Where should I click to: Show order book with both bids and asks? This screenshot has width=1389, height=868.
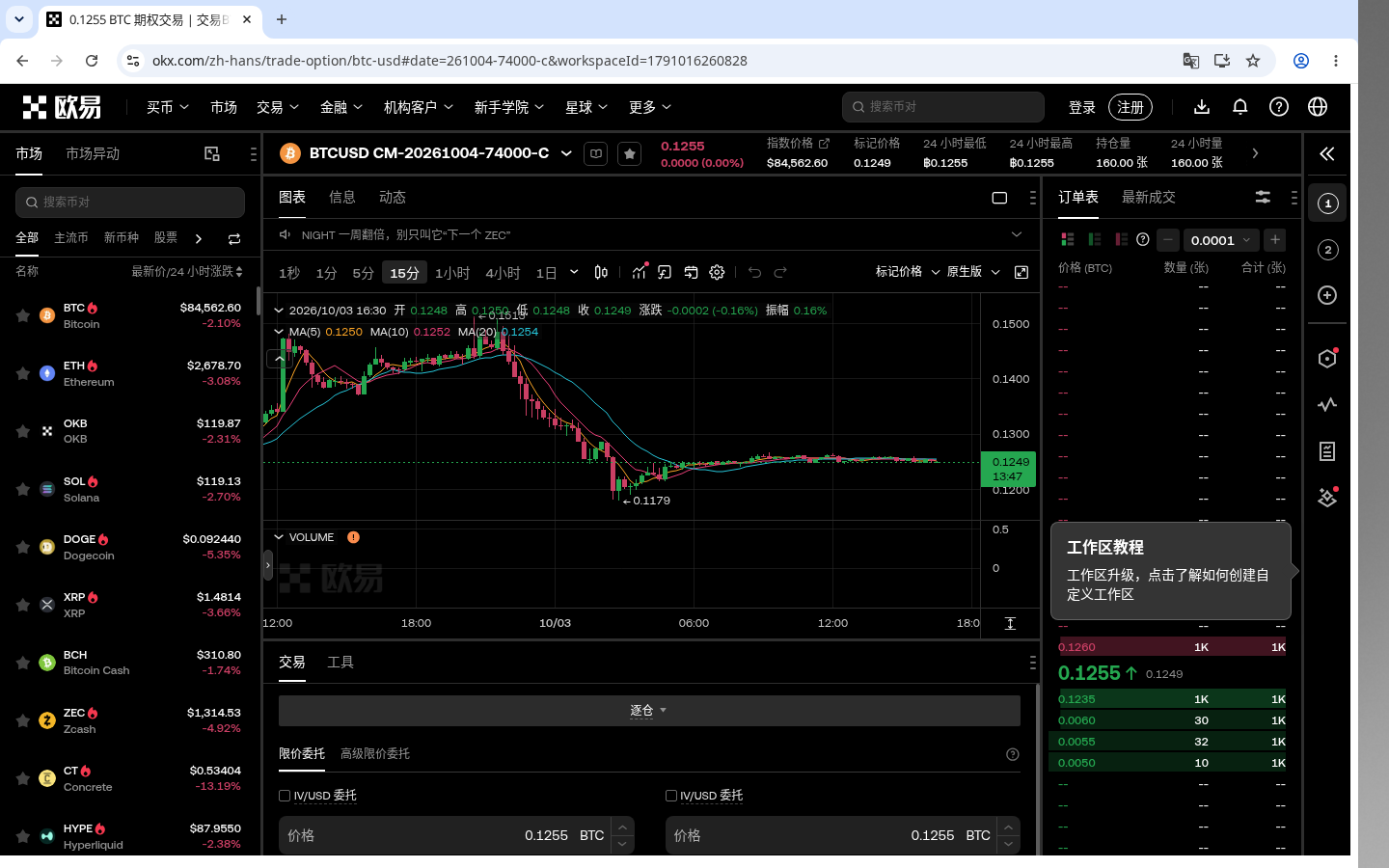coord(1068,239)
